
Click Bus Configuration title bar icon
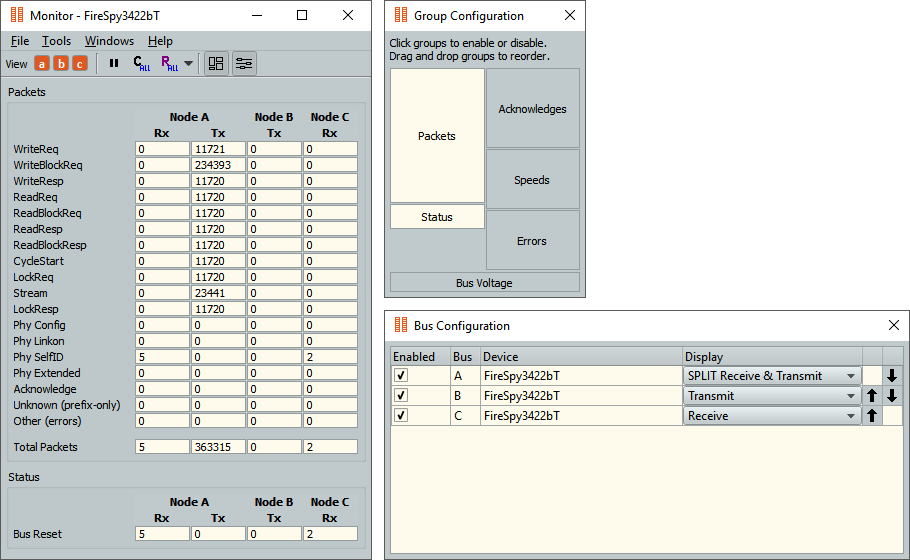pyautogui.click(x=401, y=325)
